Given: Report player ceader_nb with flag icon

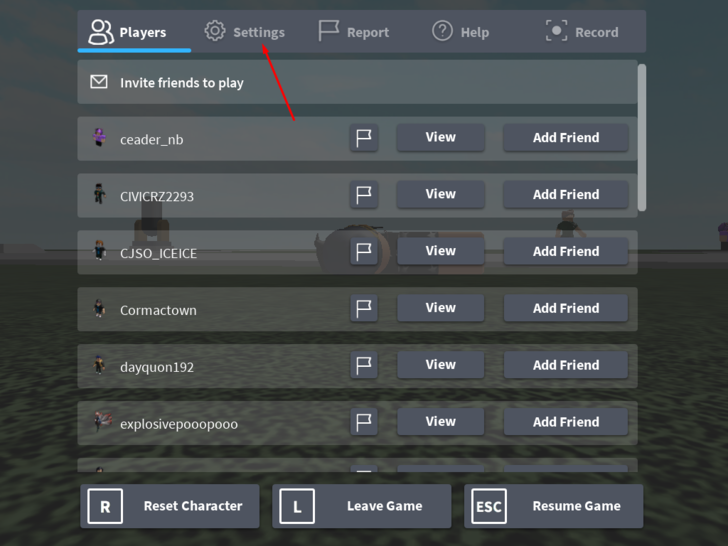Looking at the screenshot, I should coord(364,138).
